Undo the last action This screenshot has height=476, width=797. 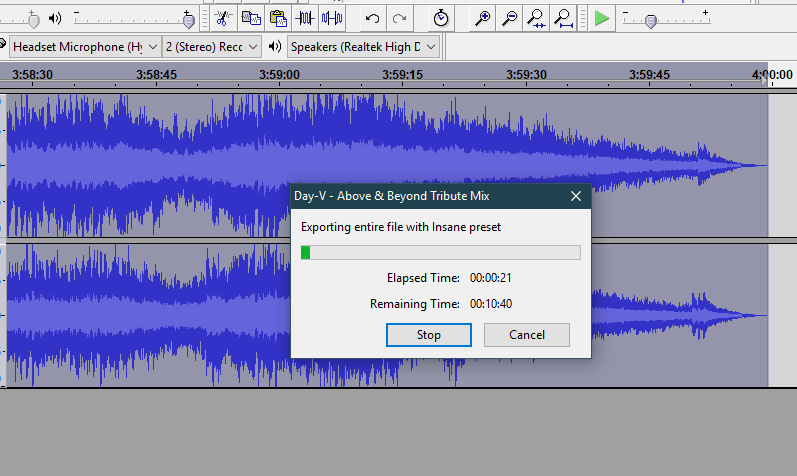pos(373,19)
